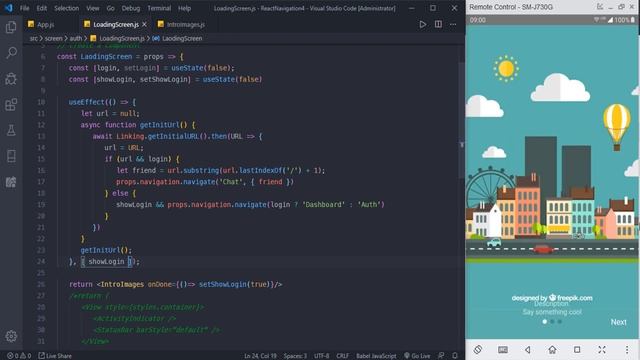The image size is (640, 360).
Task: Change indentation via Spaces: 3 status item
Action: (x=295, y=356)
